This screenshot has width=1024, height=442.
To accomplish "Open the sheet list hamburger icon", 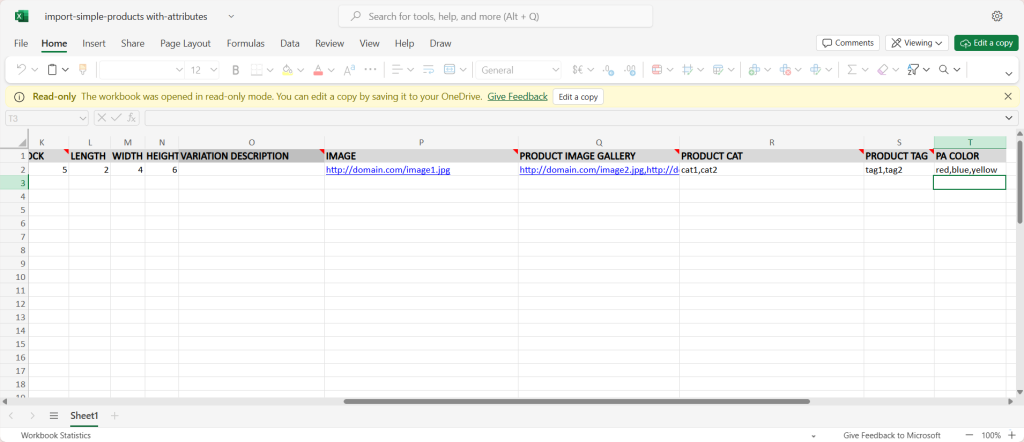I will tap(54, 415).
